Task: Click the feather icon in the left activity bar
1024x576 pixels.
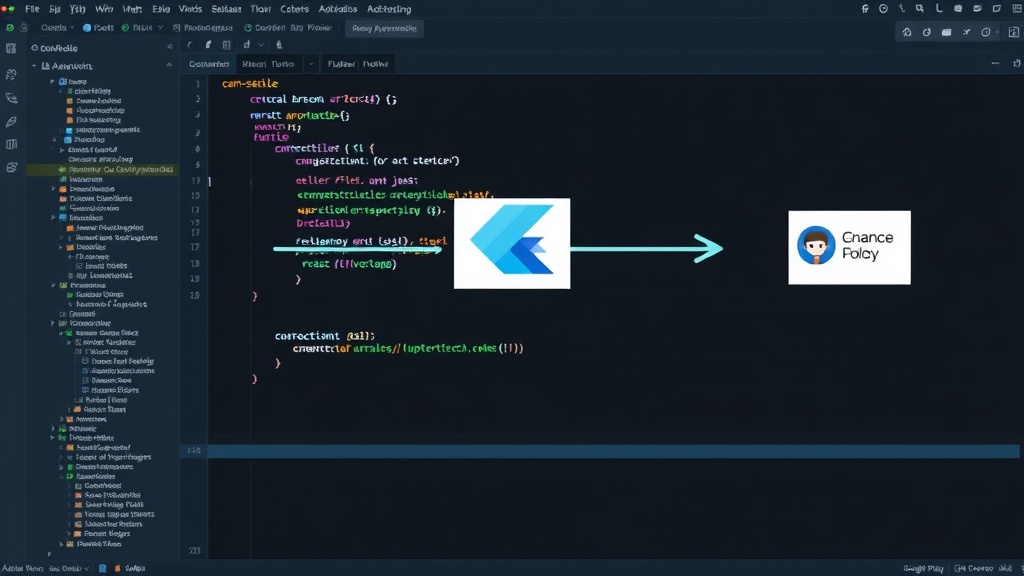Action: (11, 121)
